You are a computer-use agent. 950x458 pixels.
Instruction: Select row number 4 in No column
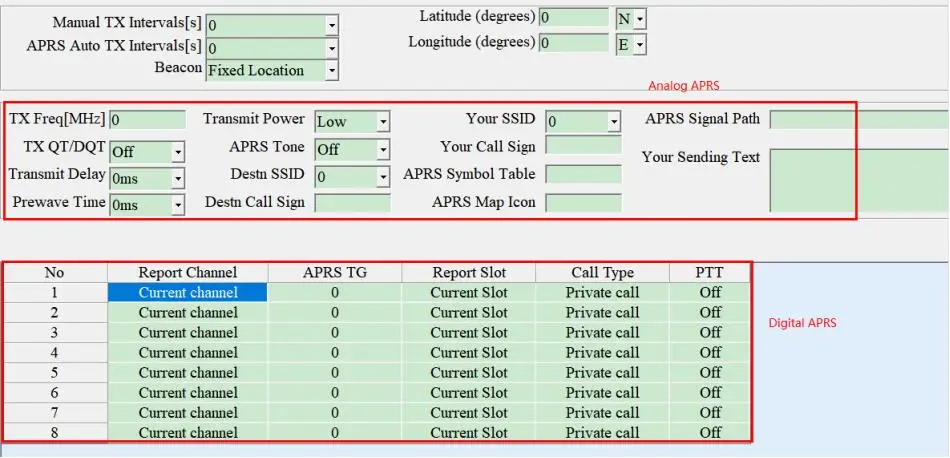coord(55,353)
